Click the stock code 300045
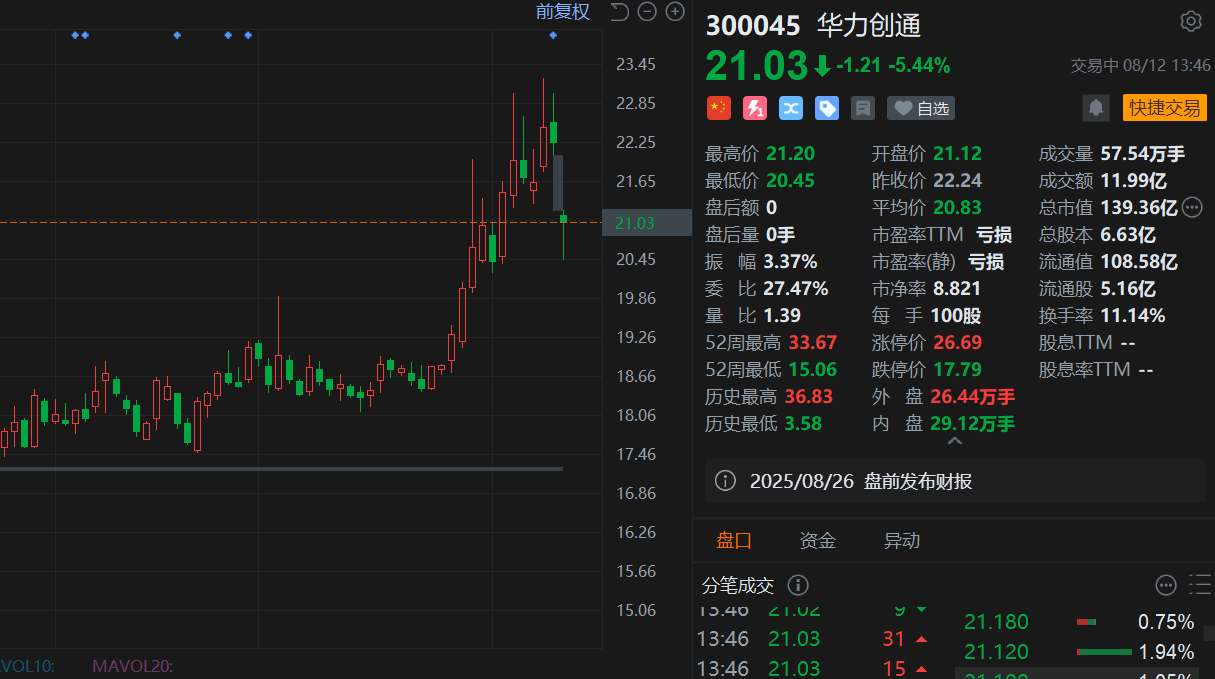1215x679 pixels. tap(753, 24)
